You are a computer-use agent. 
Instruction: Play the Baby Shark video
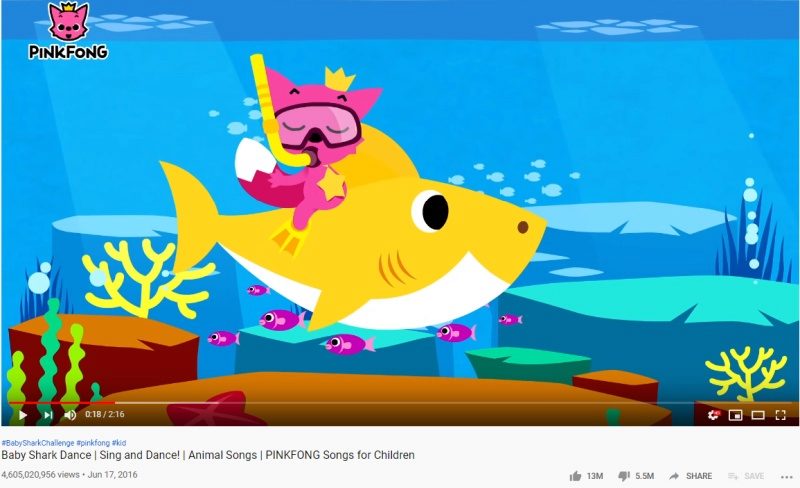[x=22, y=415]
